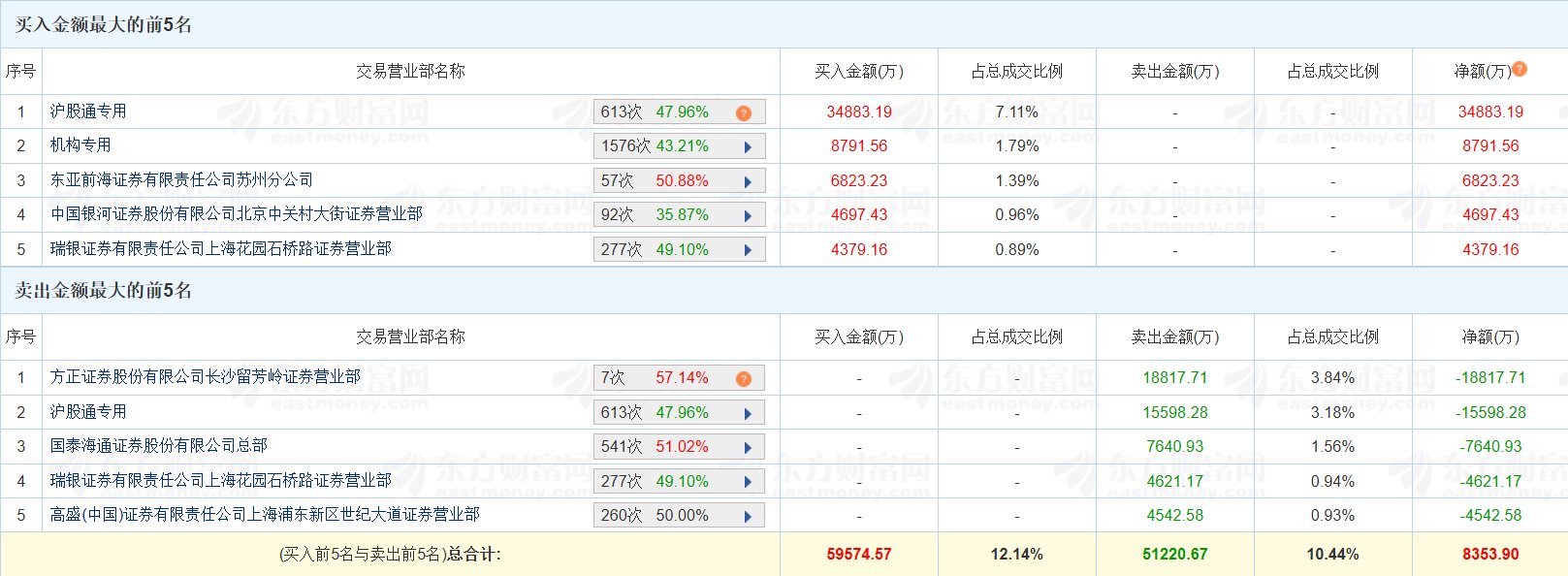Image resolution: width=1568 pixels, height=576 pixels.
Task: Expand arrow for 国泰海通证券总部 row
Action: [748, 447]
